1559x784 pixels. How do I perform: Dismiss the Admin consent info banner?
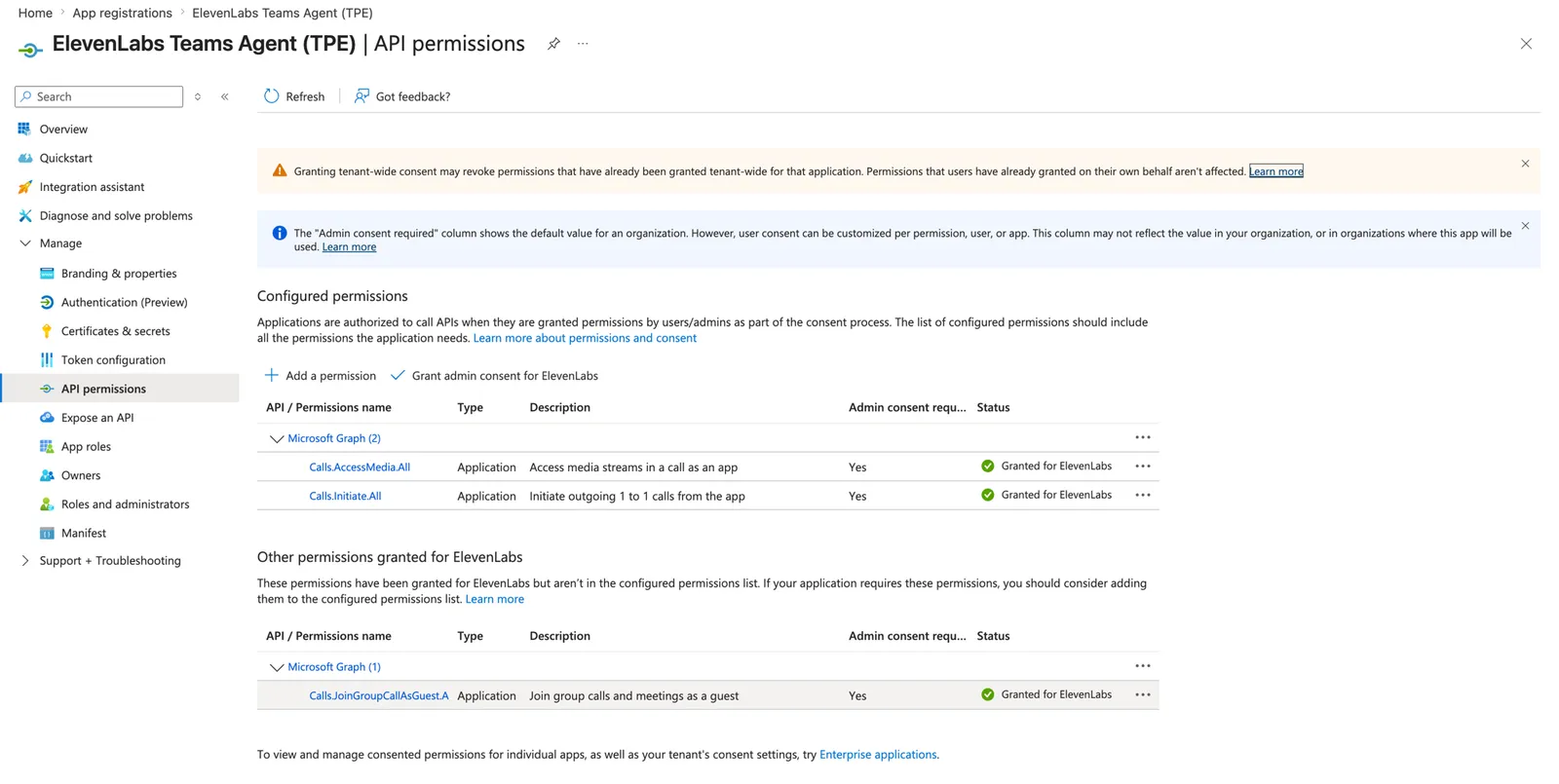pos(1525,226)
